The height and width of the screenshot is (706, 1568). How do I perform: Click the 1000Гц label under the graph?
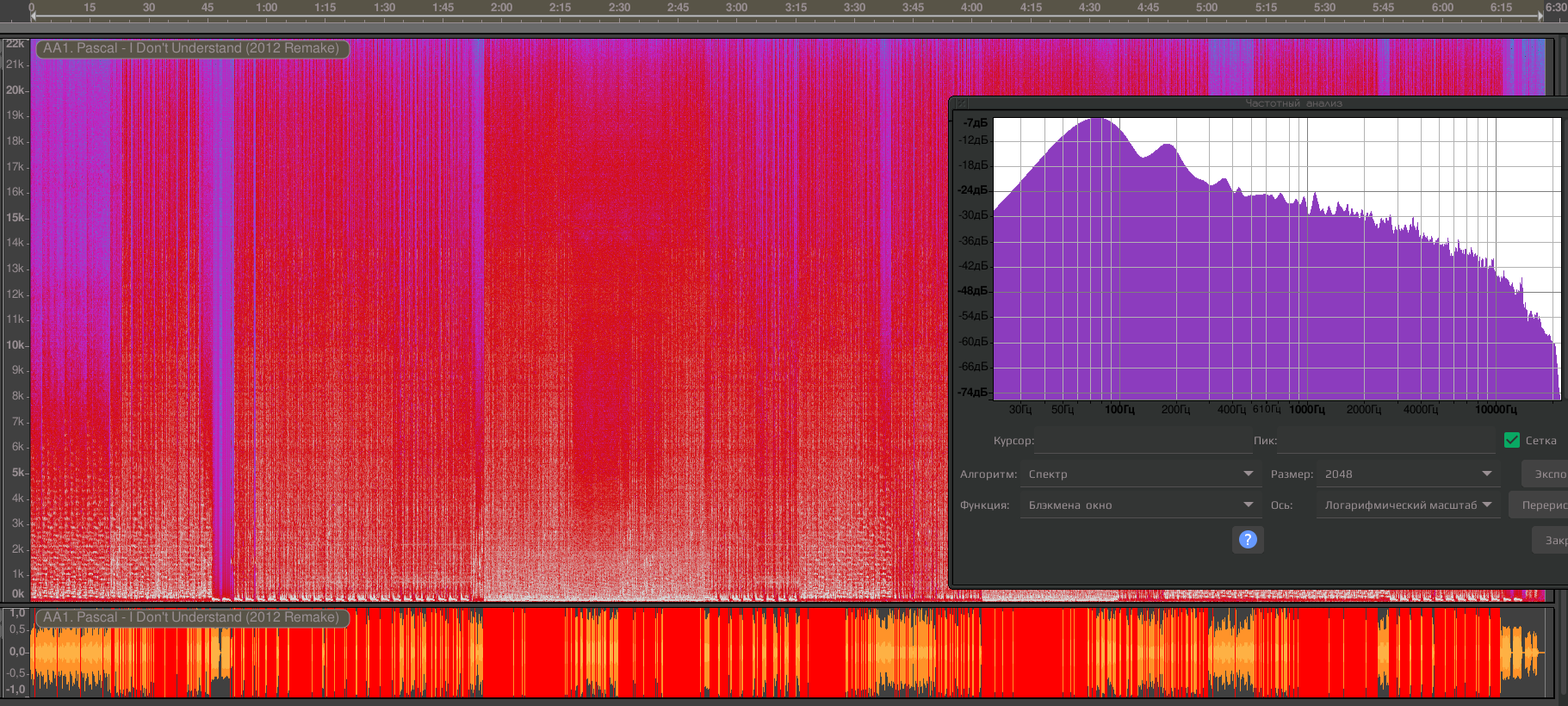point(1307,410)
